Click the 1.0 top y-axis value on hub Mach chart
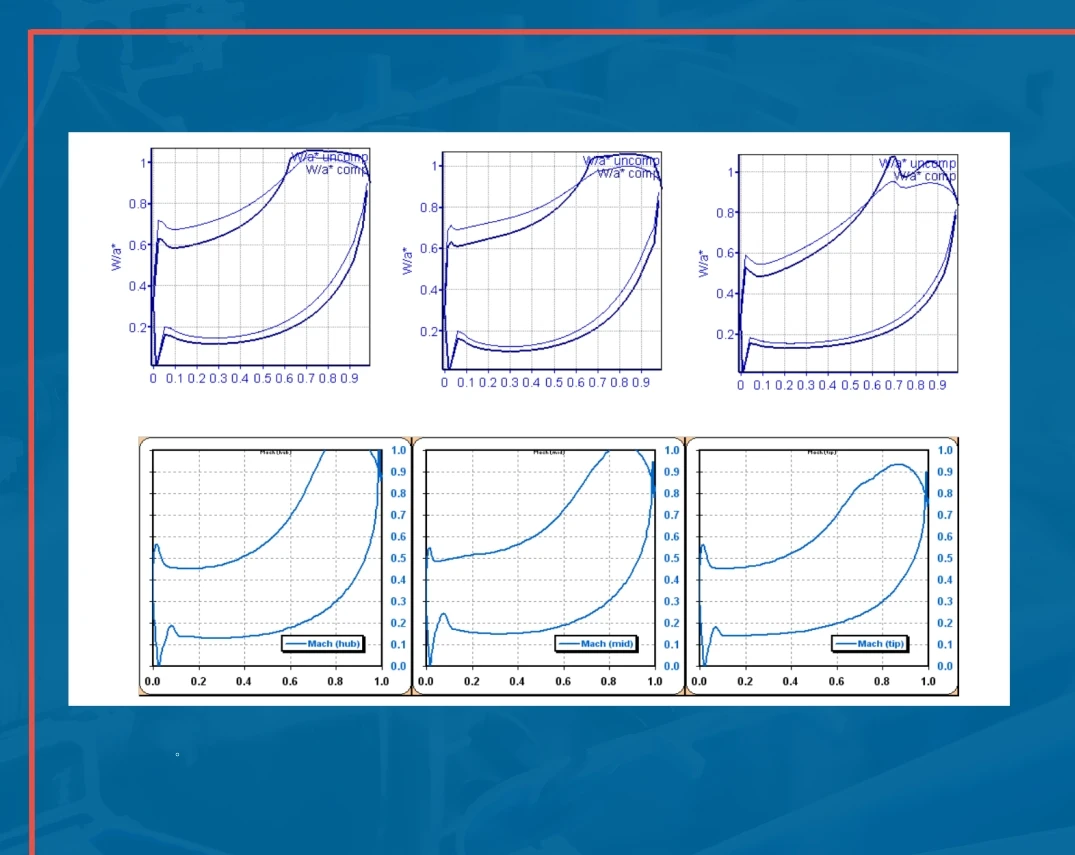 tap(397, 451)
